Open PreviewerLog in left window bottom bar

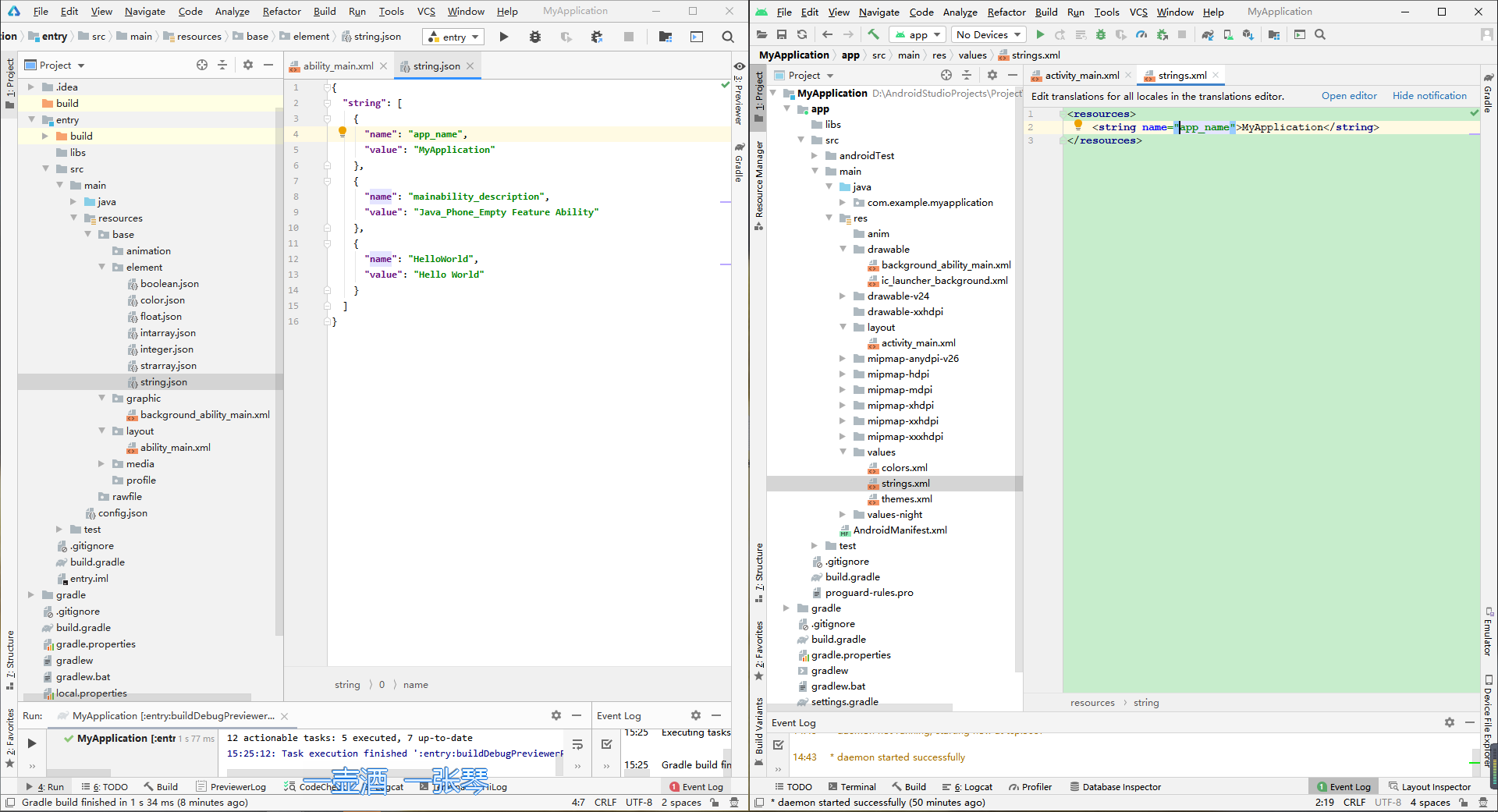click(x=231, y=787)
